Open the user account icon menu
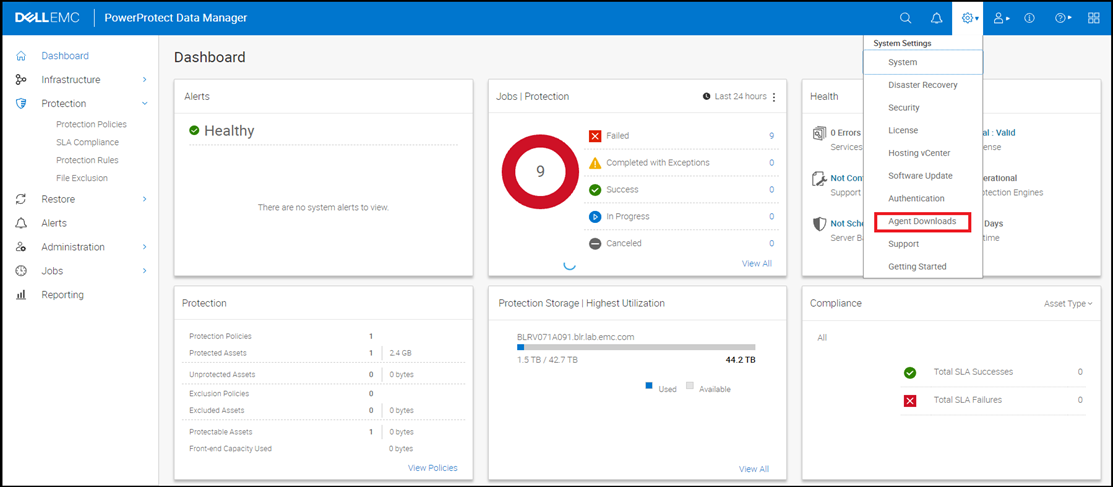Screen dimensions: 1113x487 (x=999, y=18)
